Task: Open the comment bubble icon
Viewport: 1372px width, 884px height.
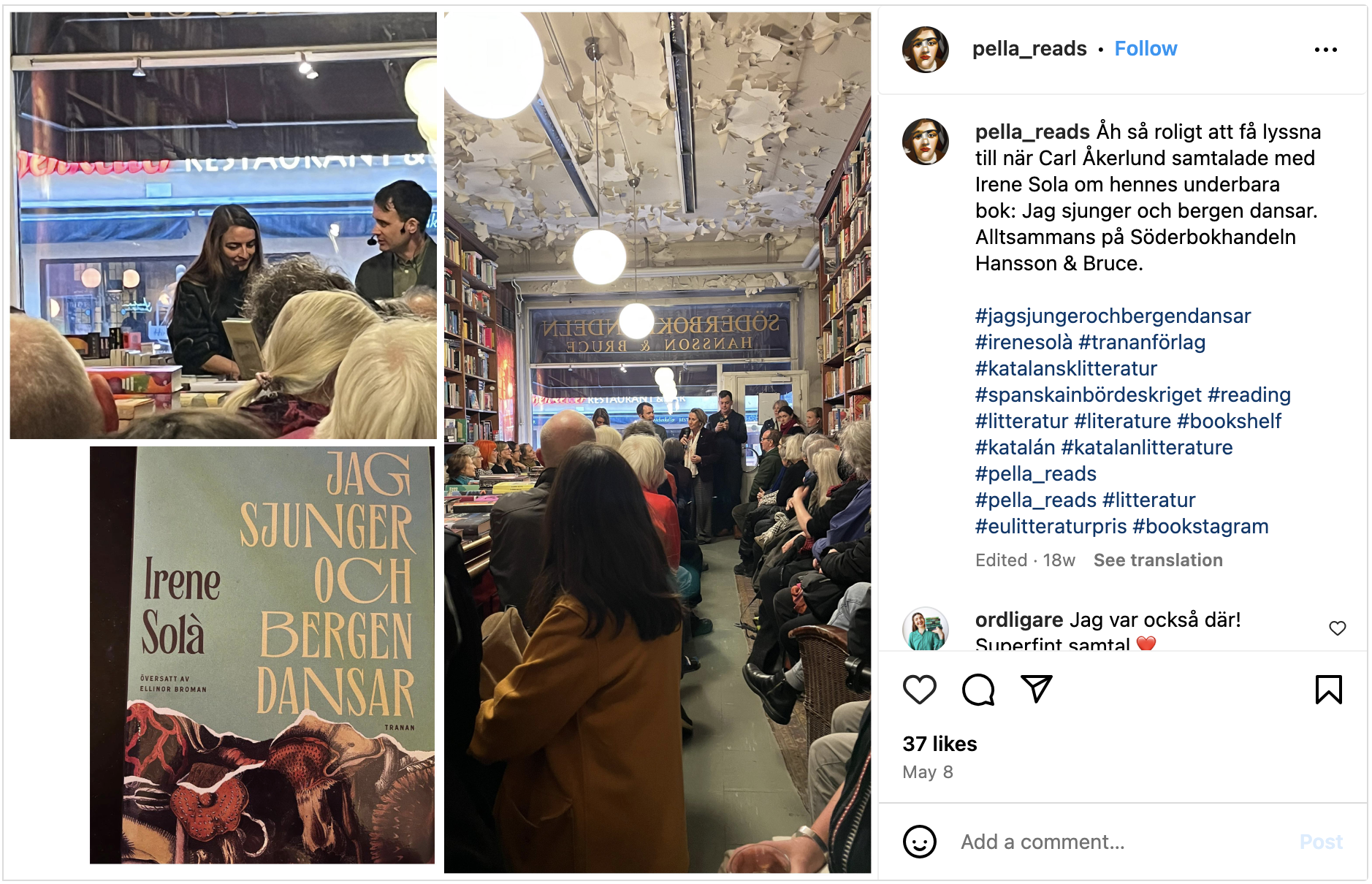Action: click(x=978, y=690)
